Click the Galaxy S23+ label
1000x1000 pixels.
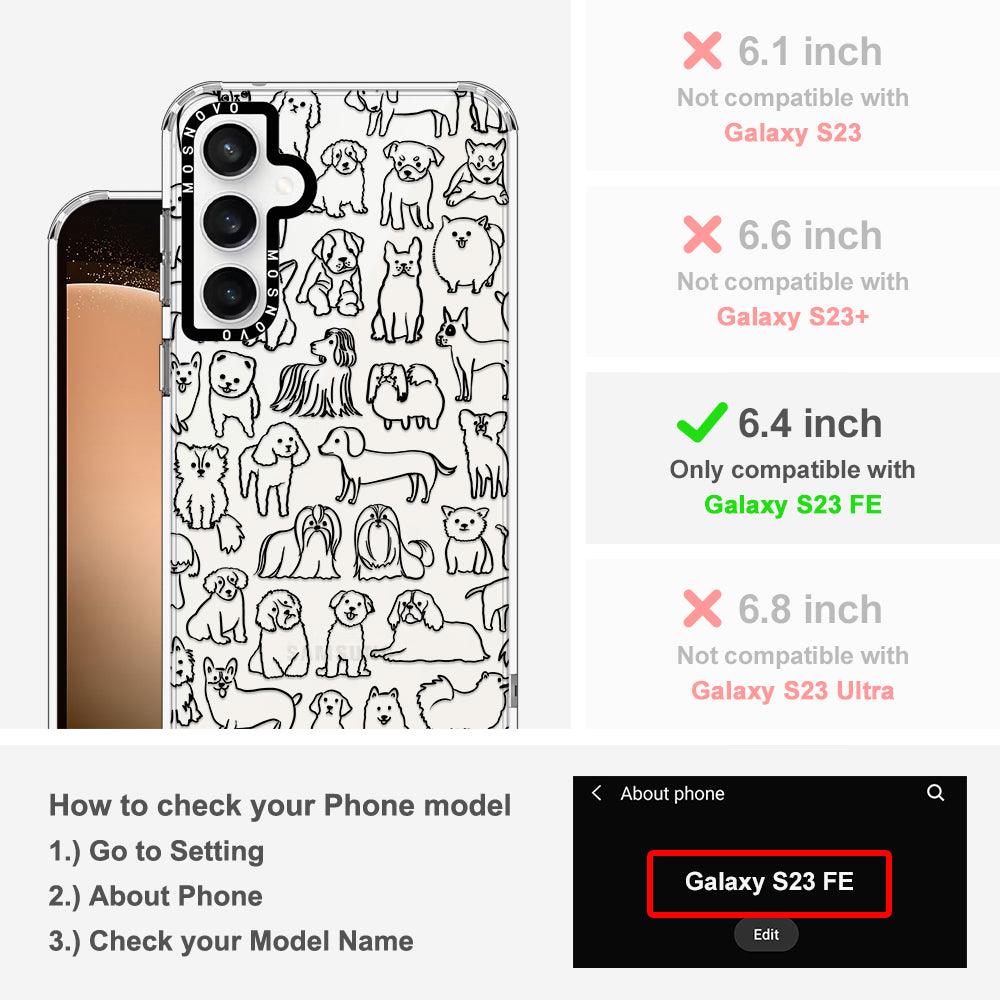click(793, 316)
